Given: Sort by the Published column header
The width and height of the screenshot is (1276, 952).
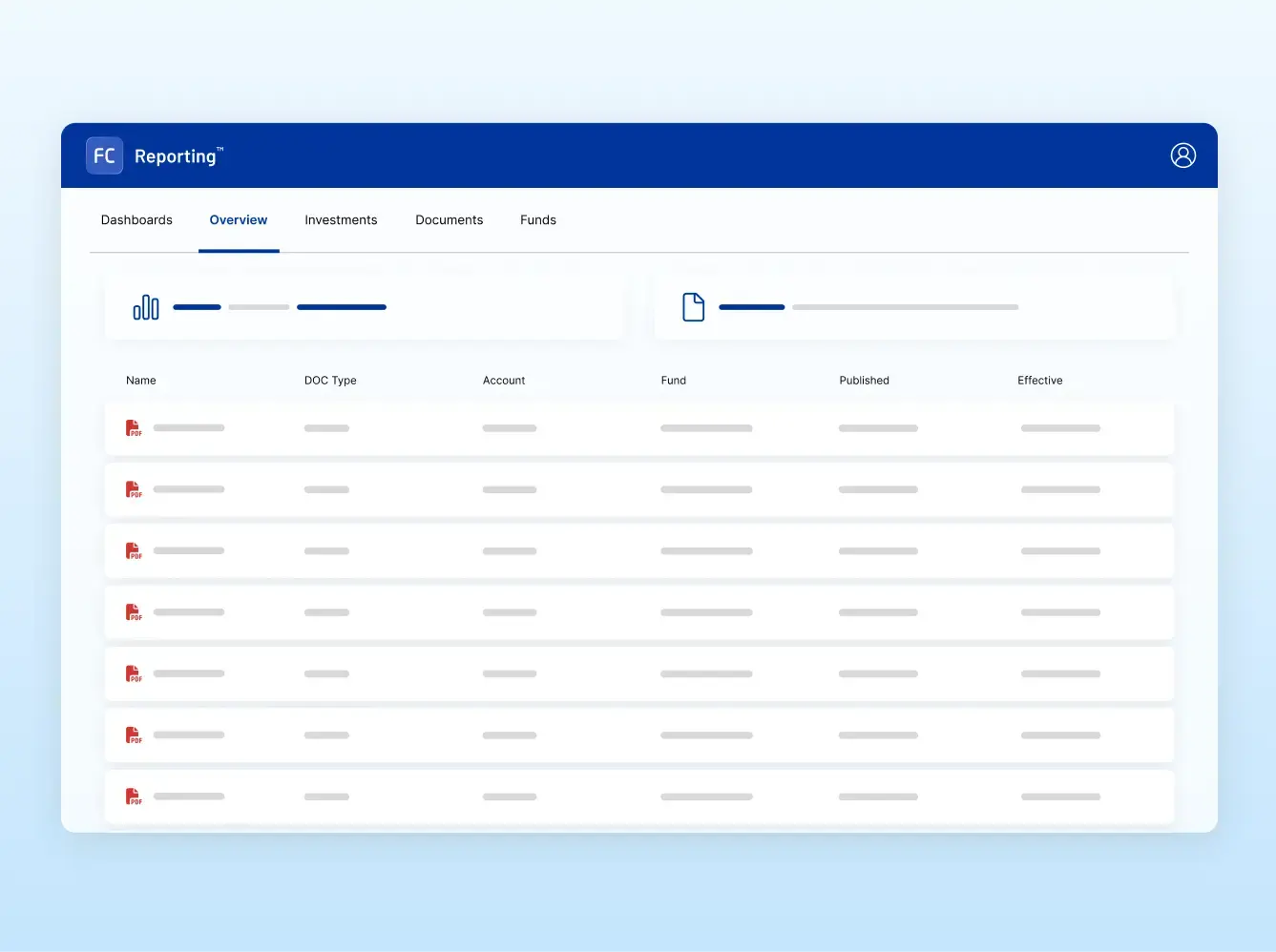Looking at the screenshot, I should 864,381.
